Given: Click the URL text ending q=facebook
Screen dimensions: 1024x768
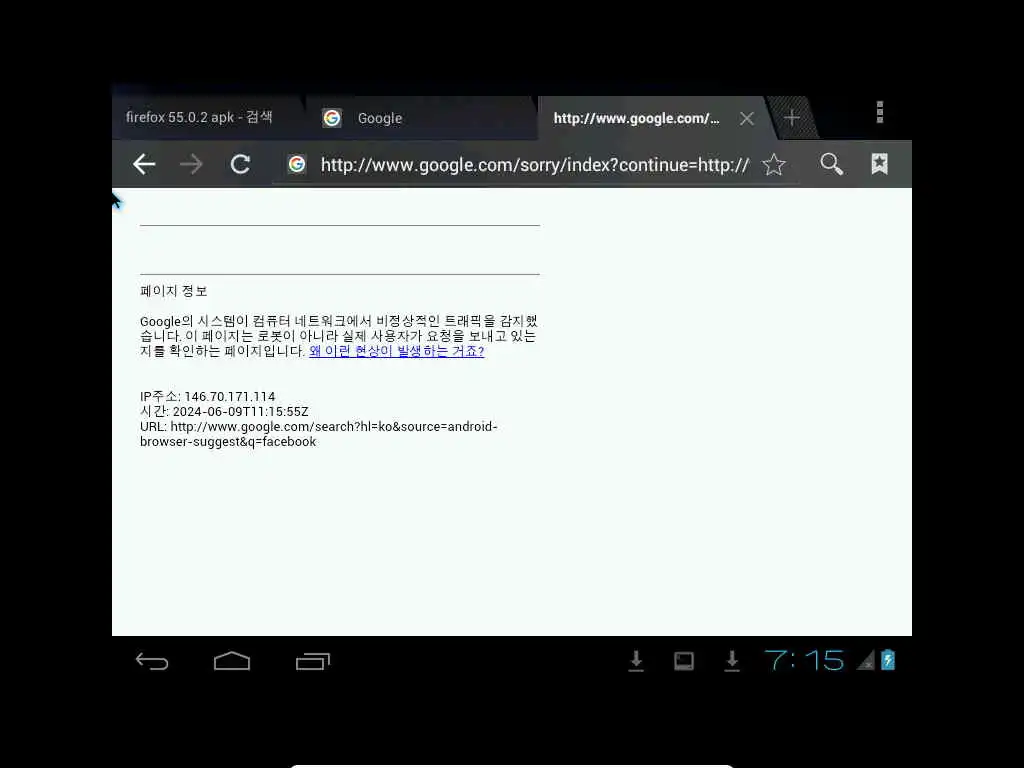Looking at the screenshot, I should tap(319, 434).
